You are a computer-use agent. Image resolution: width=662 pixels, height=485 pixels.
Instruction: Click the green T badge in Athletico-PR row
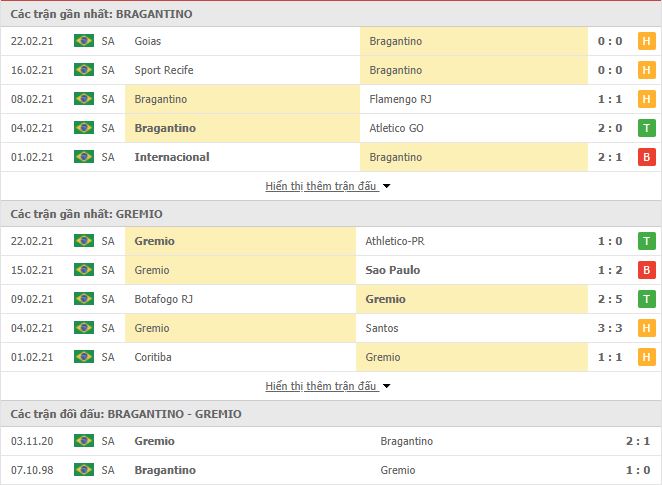(646, 241)
